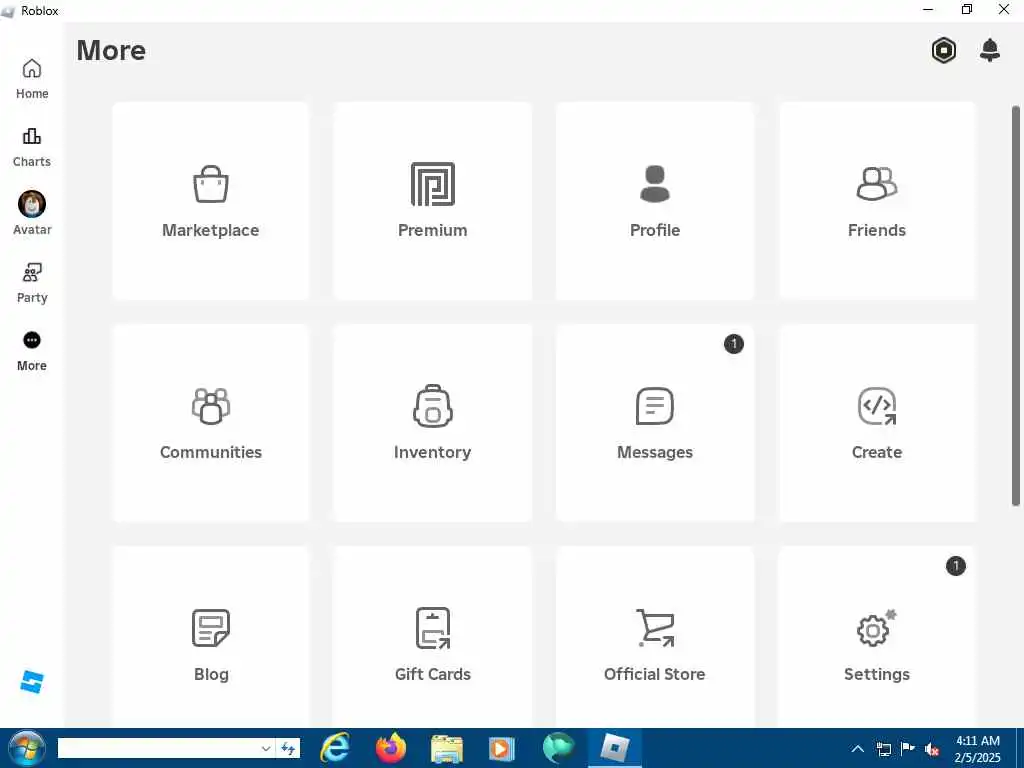1024x768 pixels.
Task: Open the Marketplace shopping bag tile
Action: pyautogui.click(x=210, y=200)
